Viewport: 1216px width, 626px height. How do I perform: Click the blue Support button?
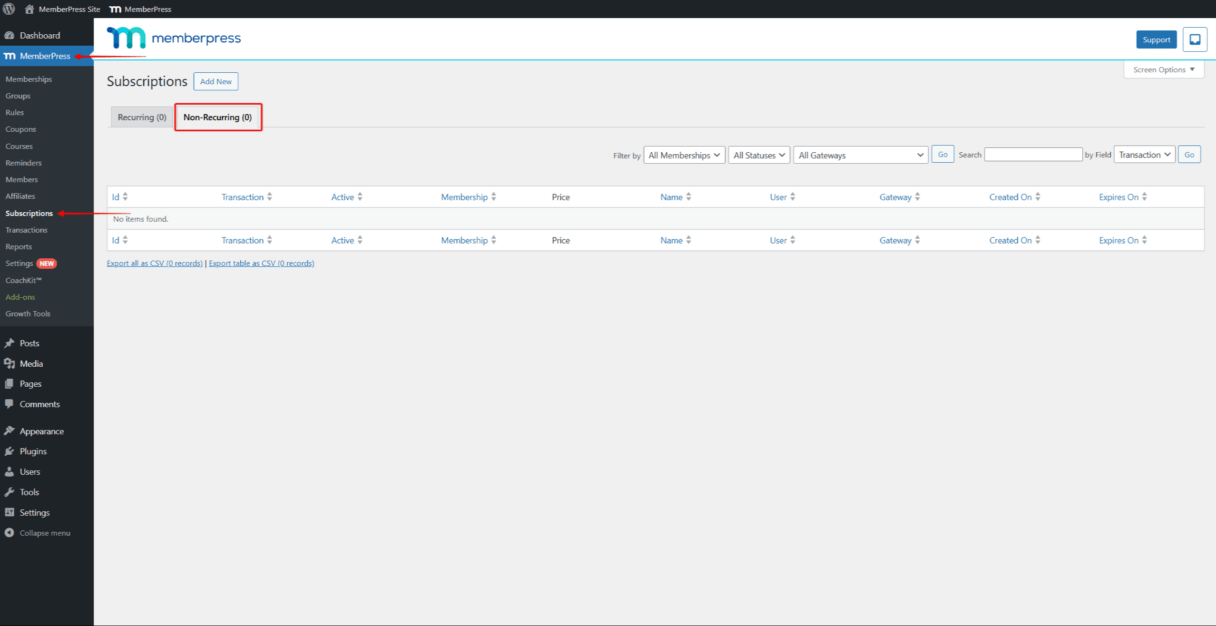coord(1156,39)
